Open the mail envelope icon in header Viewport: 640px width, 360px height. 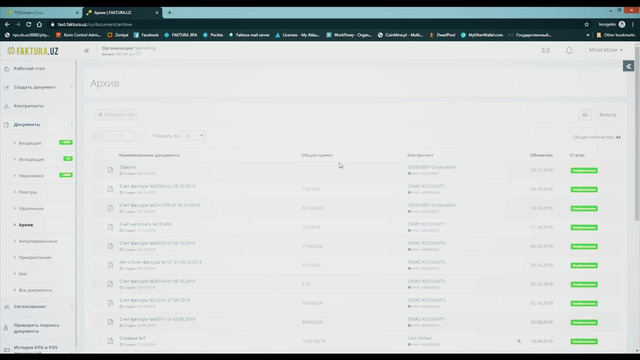pos(545,50)
